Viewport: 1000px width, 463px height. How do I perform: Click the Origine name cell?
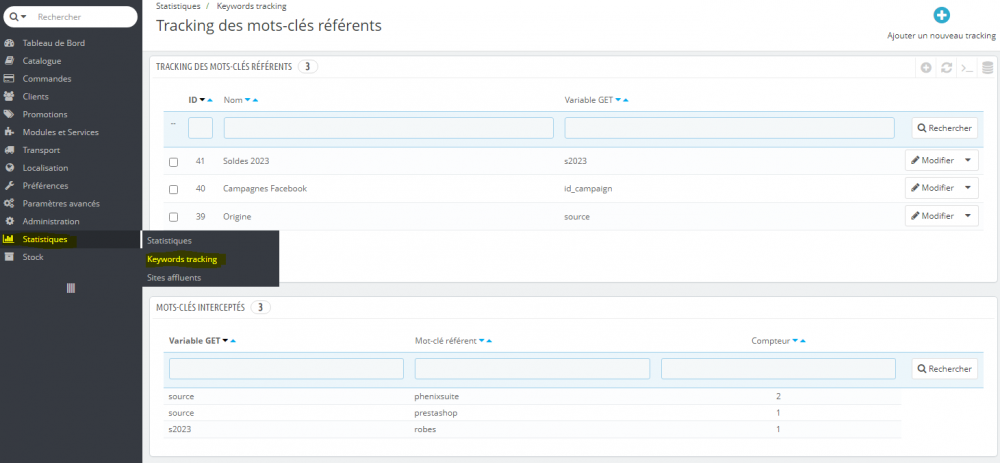(237, 217)
